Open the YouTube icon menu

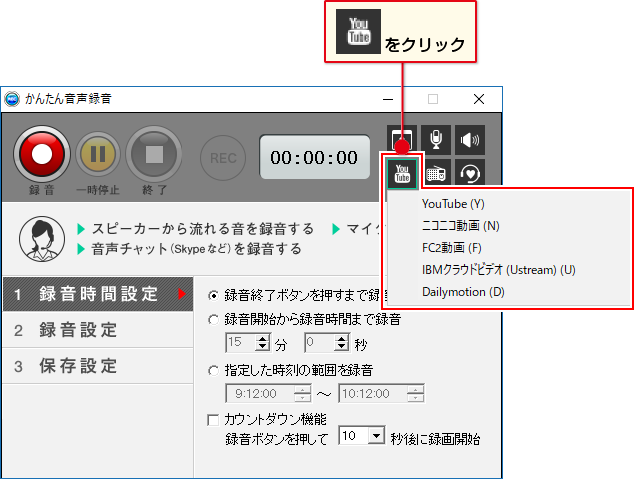(x=402, y=173)
